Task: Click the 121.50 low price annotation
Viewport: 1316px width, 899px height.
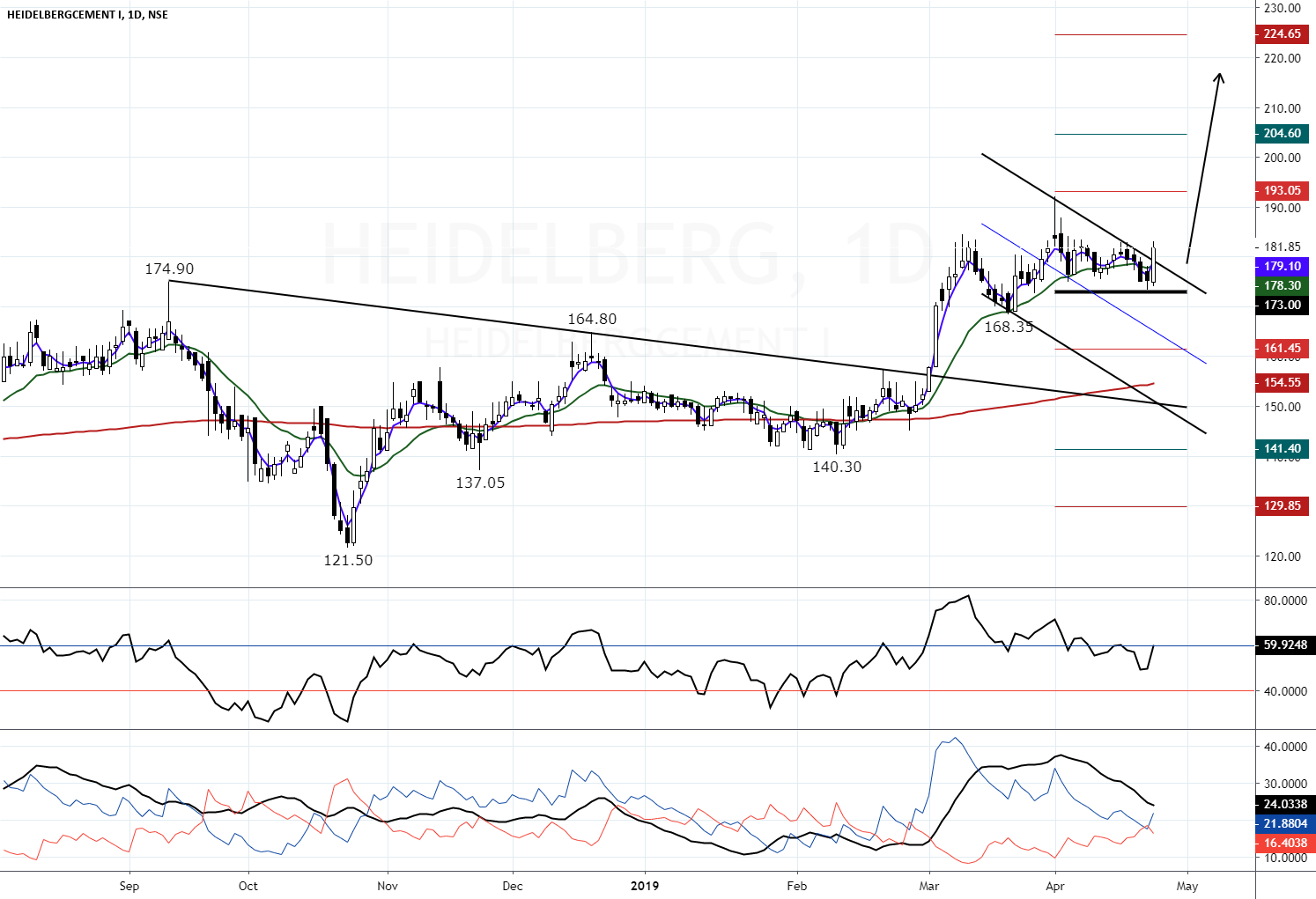Action: [x=349, y=560]
